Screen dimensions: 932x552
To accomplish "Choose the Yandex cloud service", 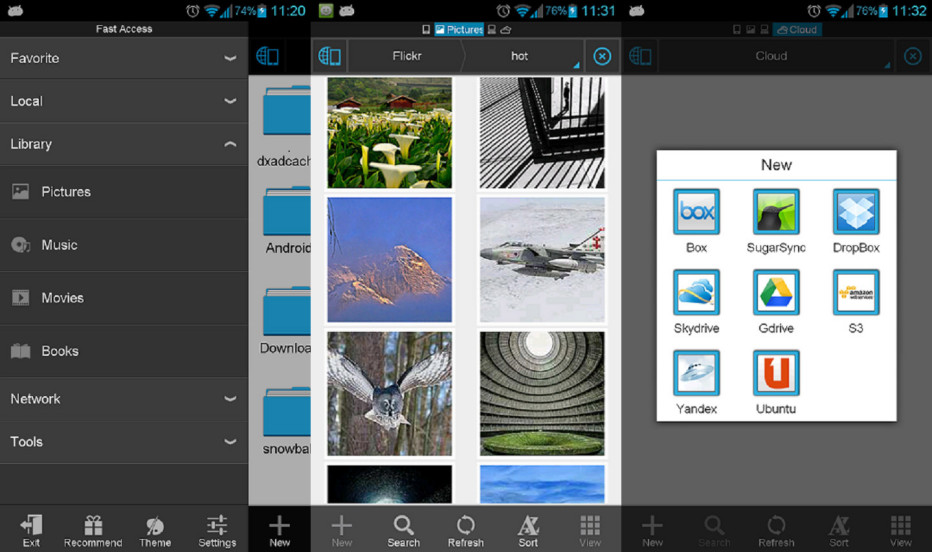I will [x=696, y=374].
